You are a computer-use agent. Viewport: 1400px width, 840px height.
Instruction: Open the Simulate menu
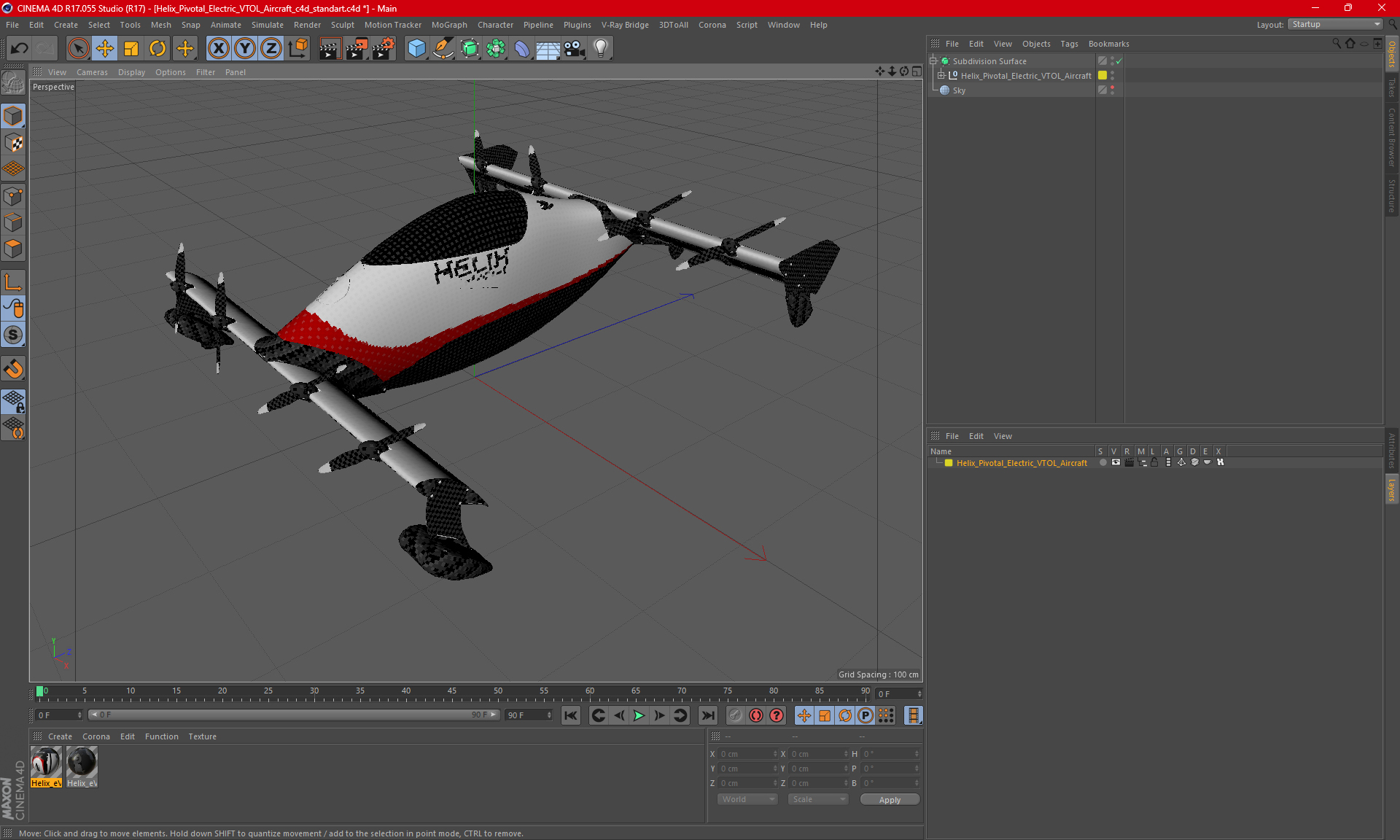tap(268, 25)
